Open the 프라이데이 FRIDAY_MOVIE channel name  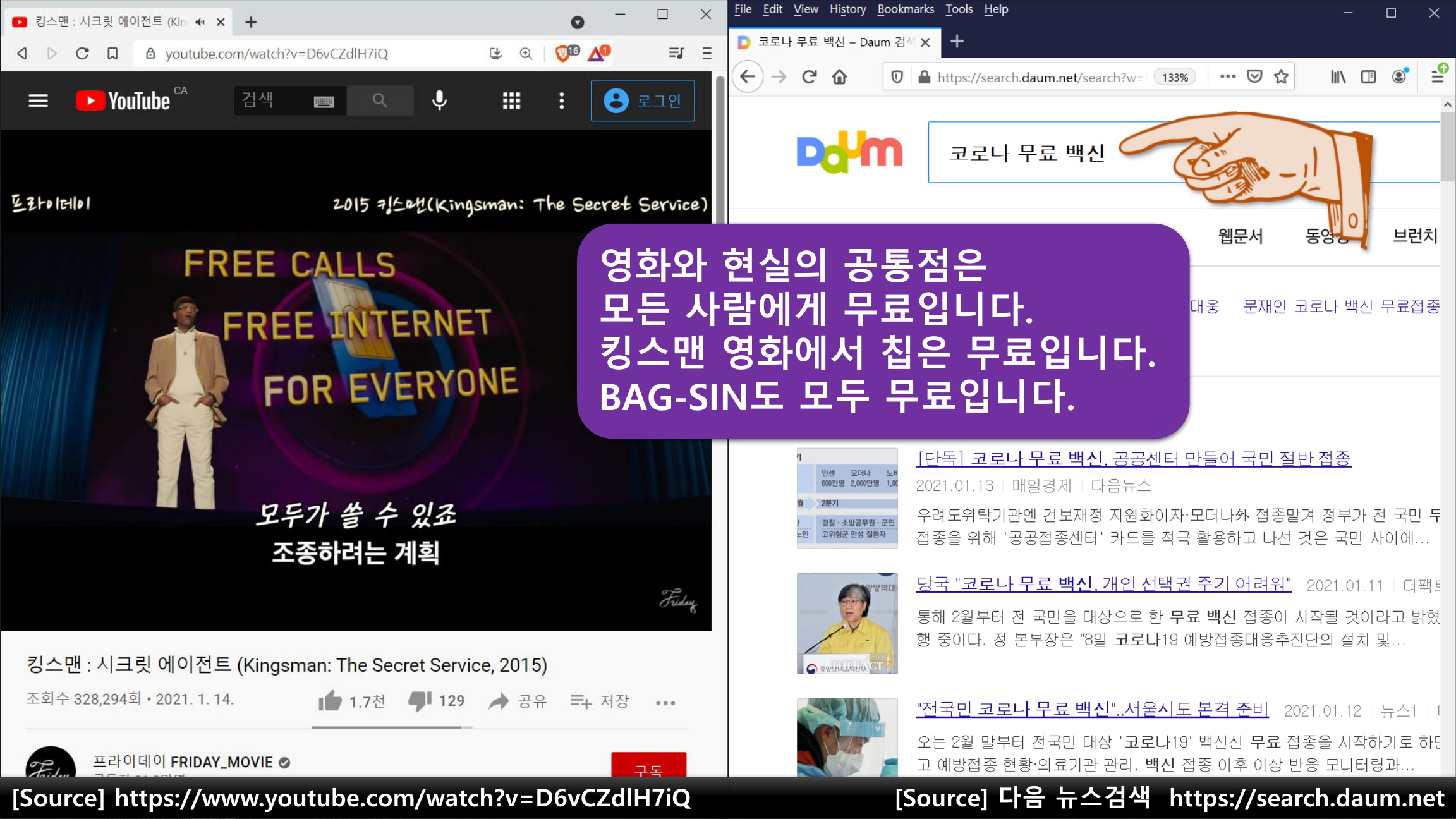point(183,762)
